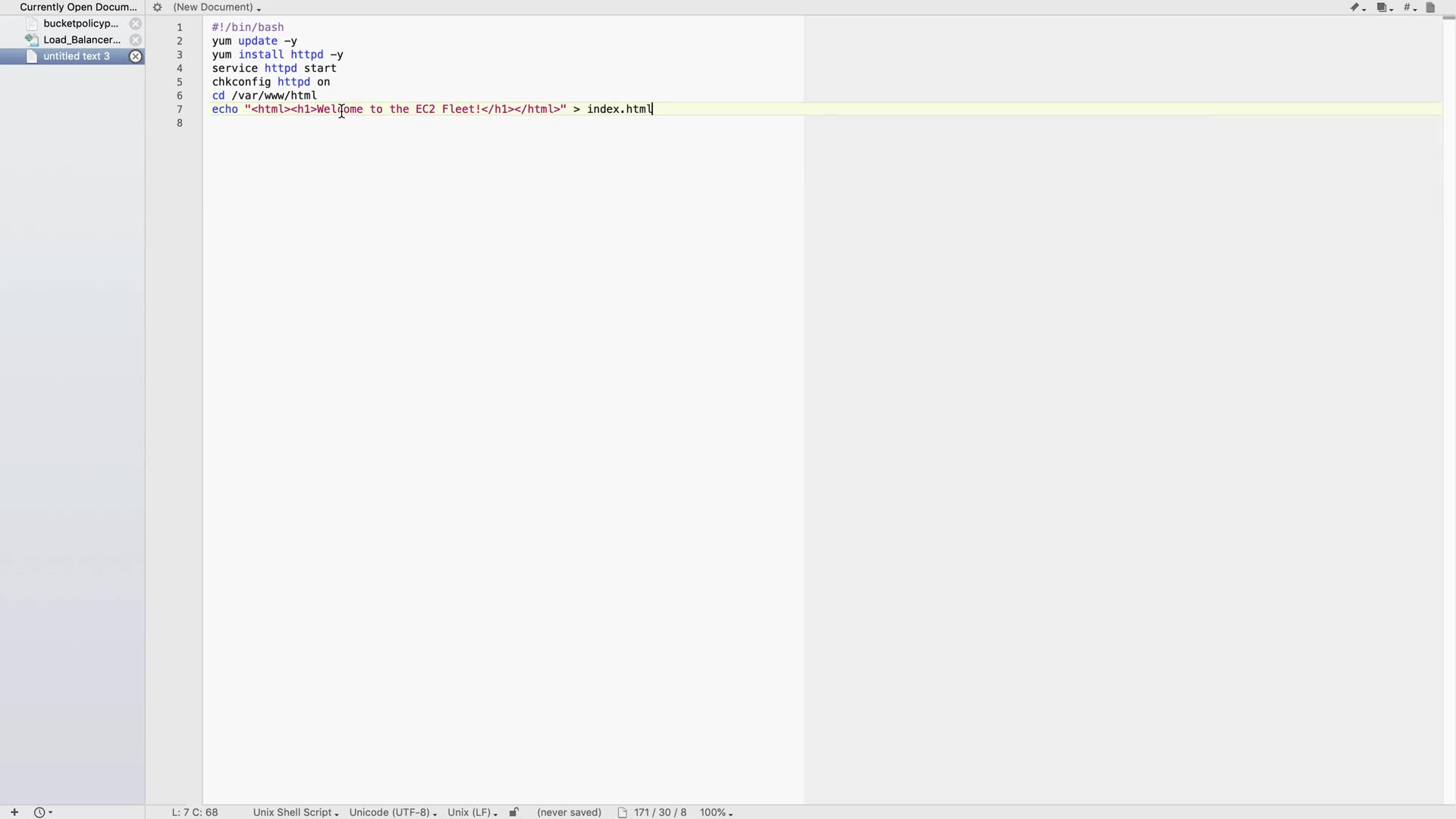
Task: Close the bucketpolicyp... document
Action: pos(135,24)
